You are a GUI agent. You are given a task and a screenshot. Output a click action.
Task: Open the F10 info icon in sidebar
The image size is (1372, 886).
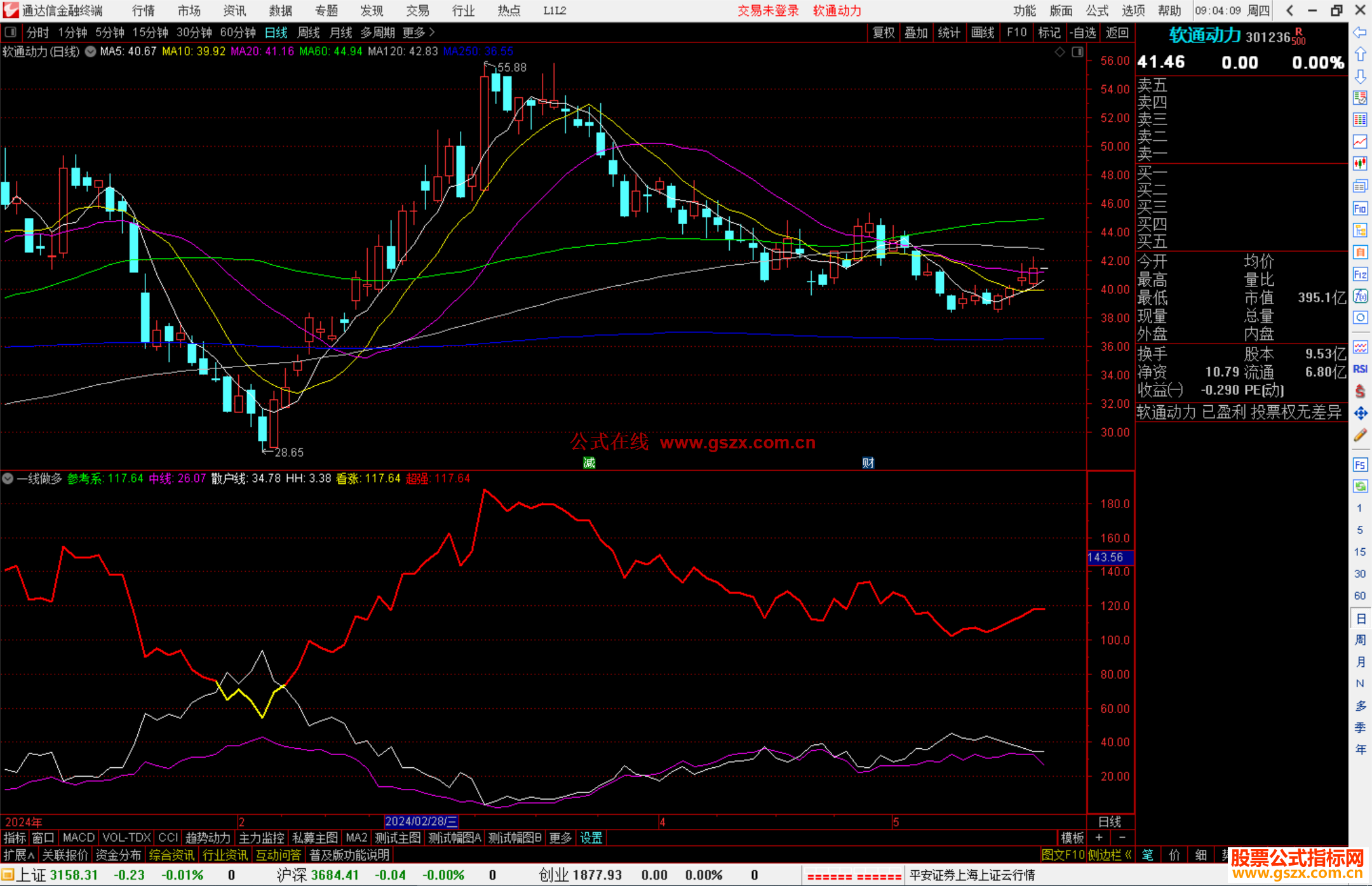click(x=1360, y=208)
